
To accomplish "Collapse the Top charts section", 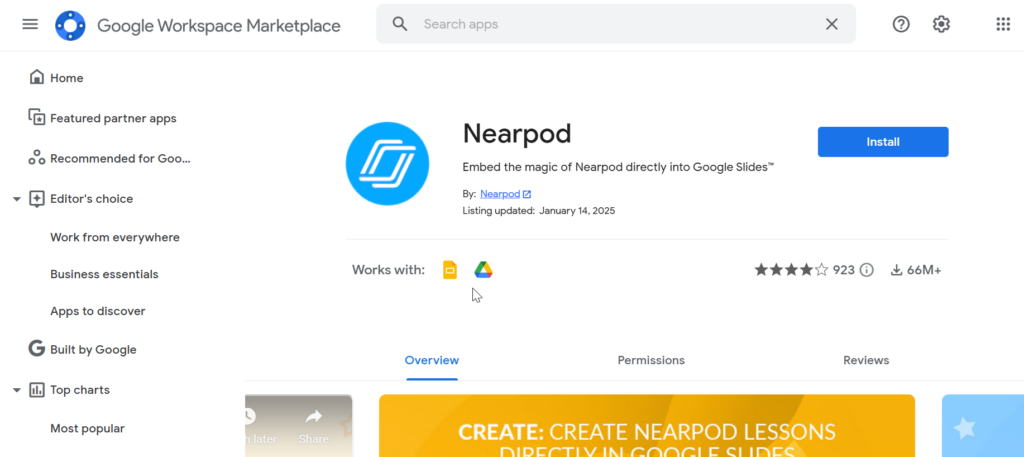I will (17, 390).
